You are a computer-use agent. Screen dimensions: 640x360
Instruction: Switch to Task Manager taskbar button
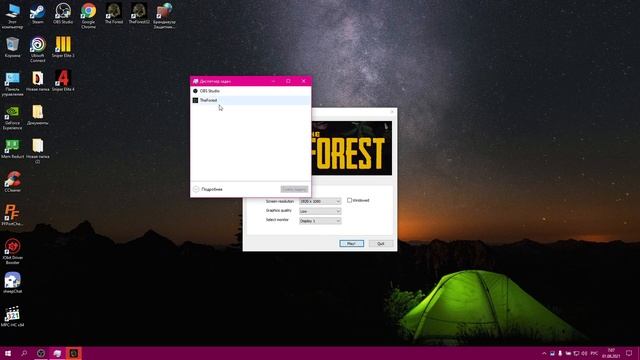pyautogui.click(x=57, y=353)
